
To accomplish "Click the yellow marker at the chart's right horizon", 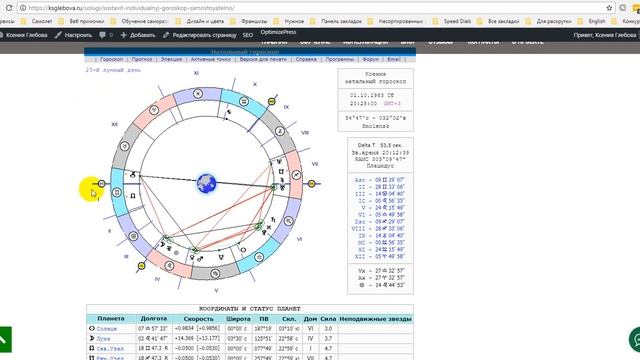I will (x=311, y=184).
